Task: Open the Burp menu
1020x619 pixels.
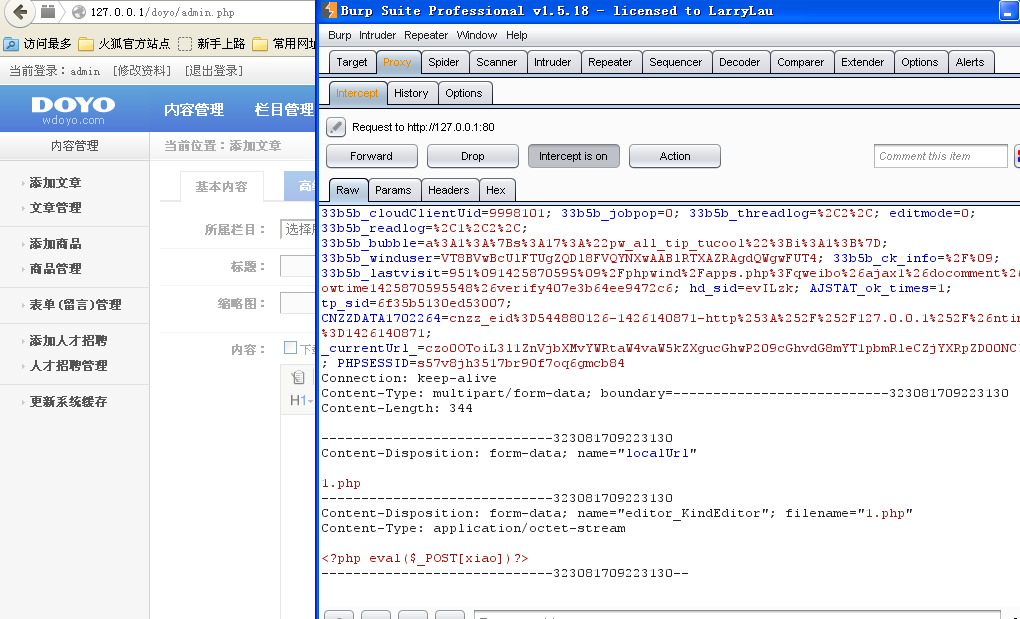Action: pyautogui.click(x=340, y=35)
